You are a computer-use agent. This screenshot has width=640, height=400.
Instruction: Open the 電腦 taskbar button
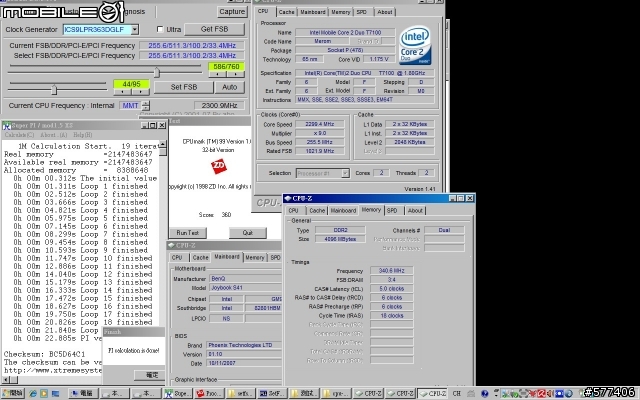pos(83,394)
